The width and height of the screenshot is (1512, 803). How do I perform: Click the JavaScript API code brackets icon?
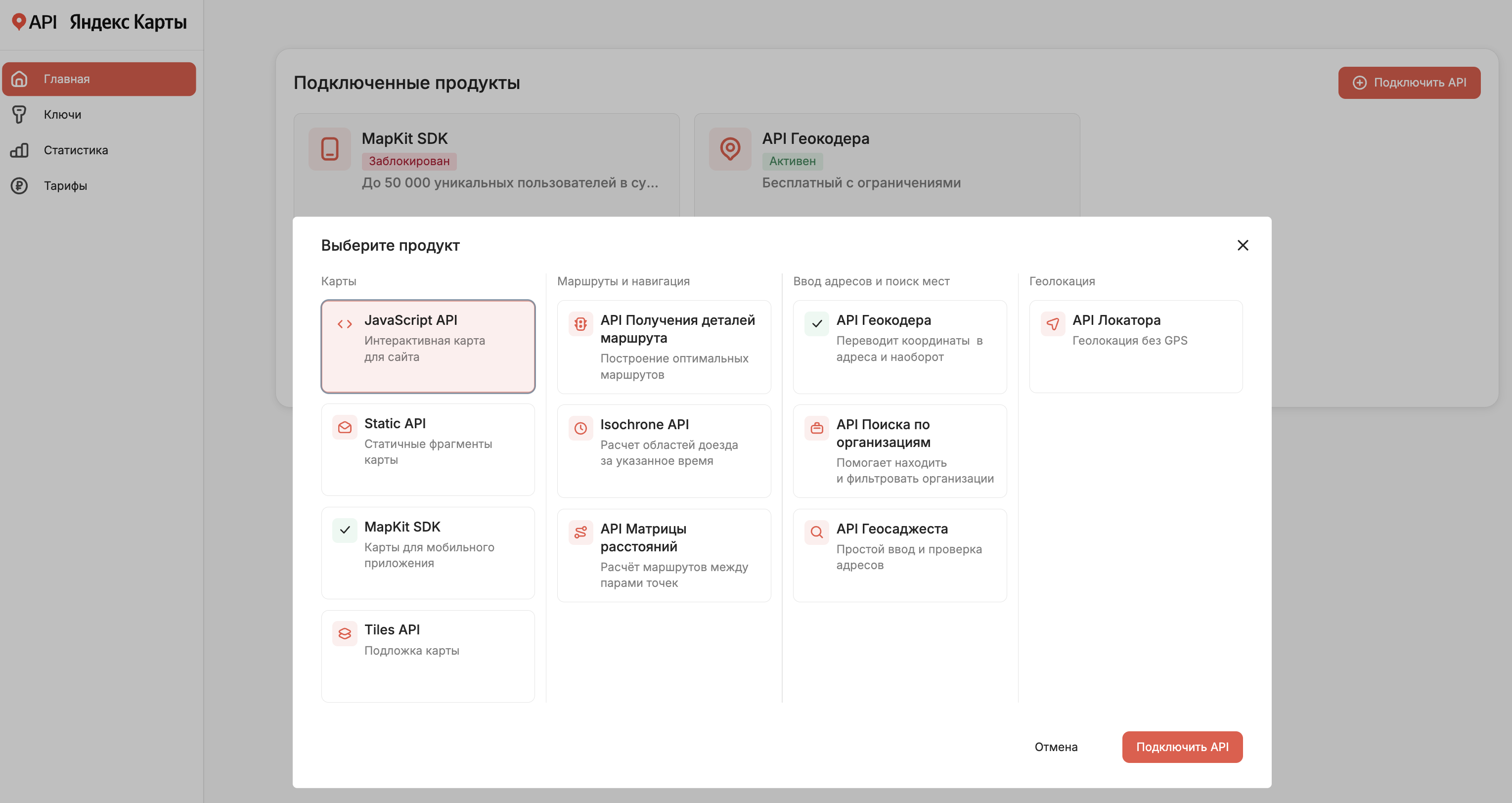(x=345, y=324)
